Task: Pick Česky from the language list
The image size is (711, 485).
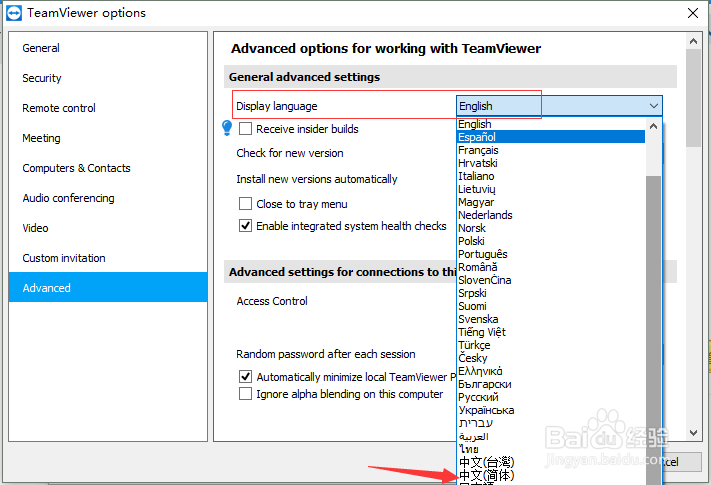Action: pyautogui.click(x=550, y=358)
